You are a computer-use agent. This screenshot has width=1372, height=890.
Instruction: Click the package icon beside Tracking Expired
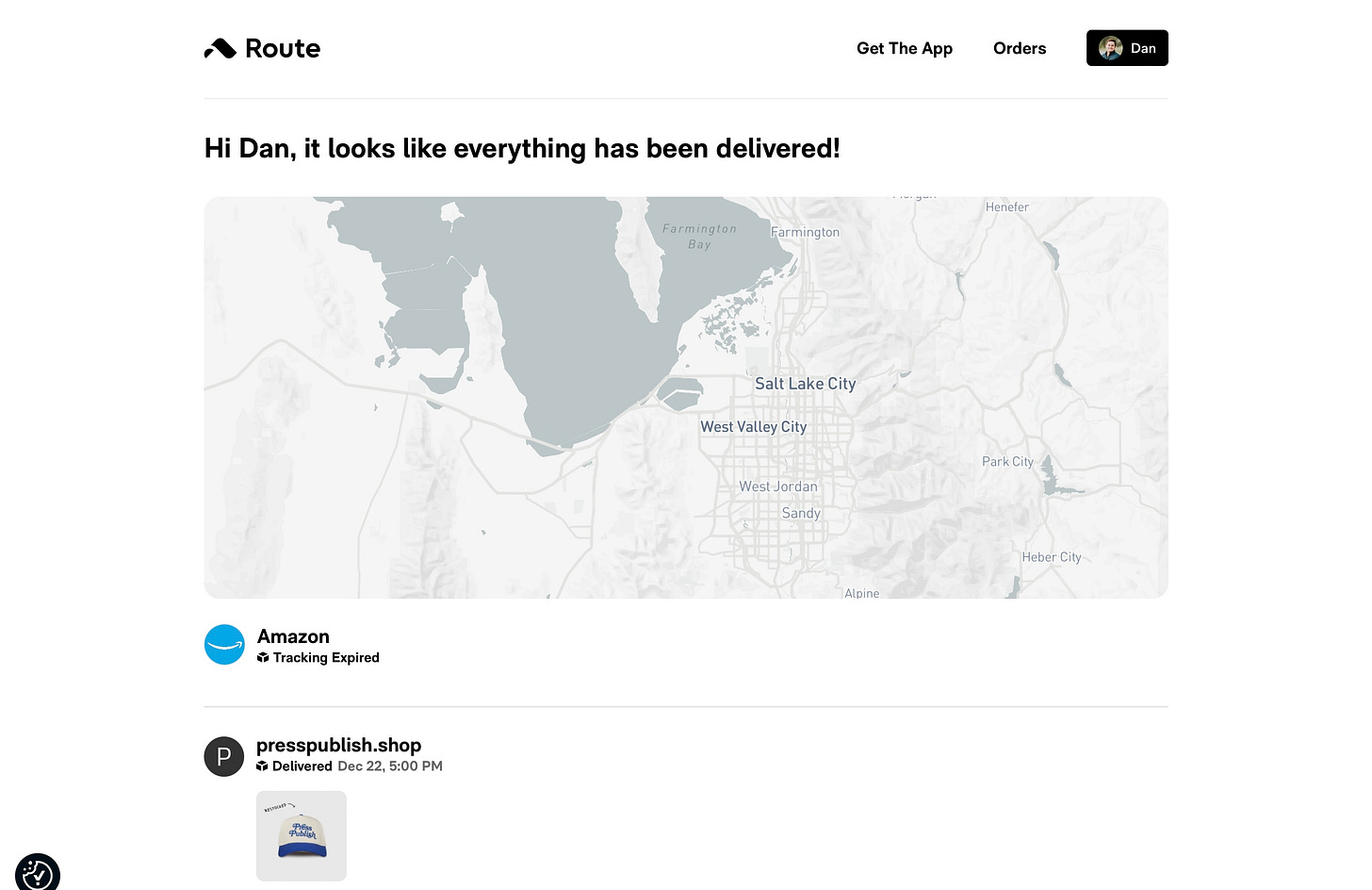pos(263,658)
